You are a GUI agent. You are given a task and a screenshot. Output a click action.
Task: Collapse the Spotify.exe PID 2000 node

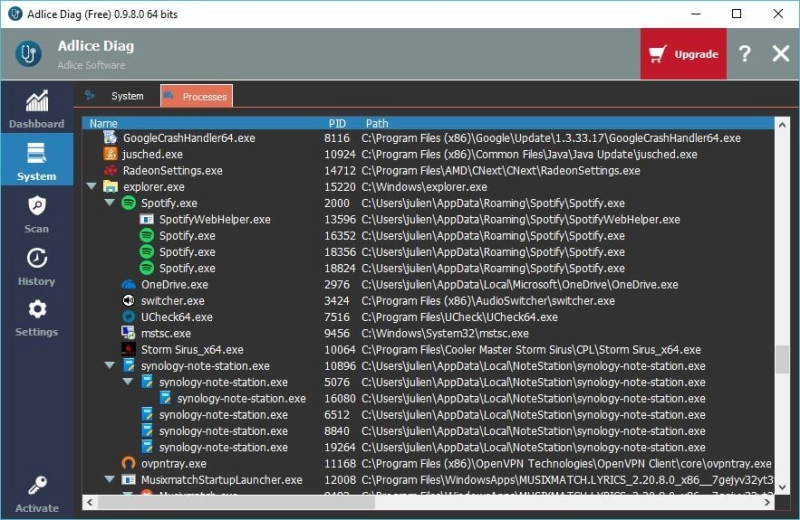coord(110,203)
